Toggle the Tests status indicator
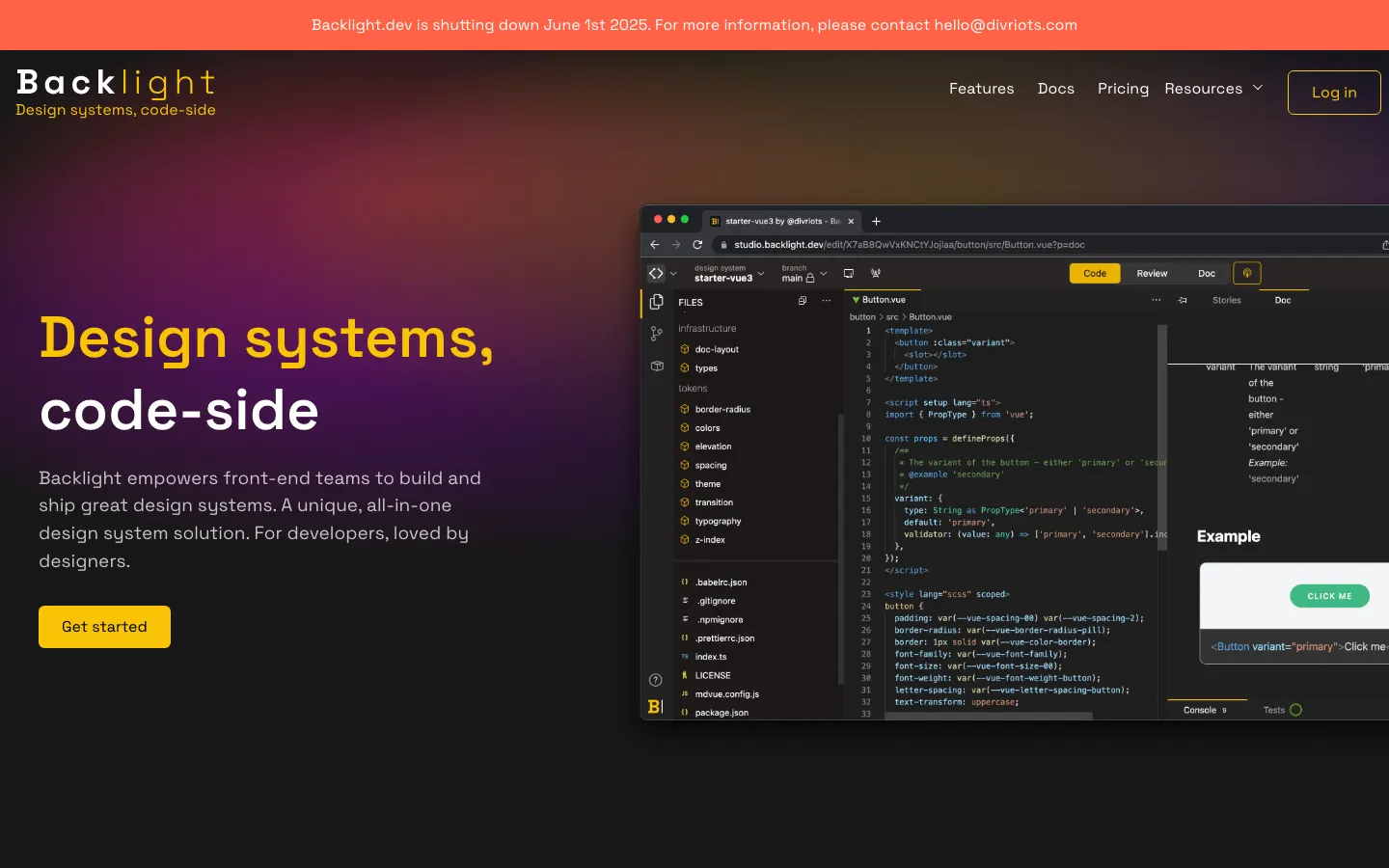 (1295, 710)
